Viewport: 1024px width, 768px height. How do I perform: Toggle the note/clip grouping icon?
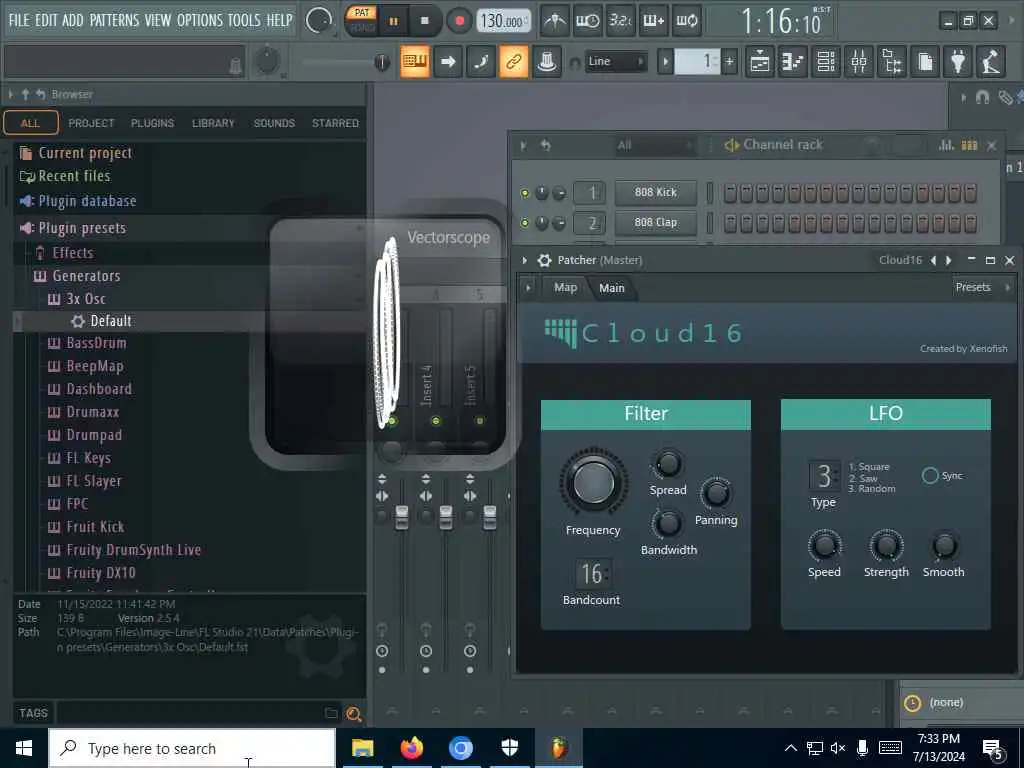click(x=481, y=61)
